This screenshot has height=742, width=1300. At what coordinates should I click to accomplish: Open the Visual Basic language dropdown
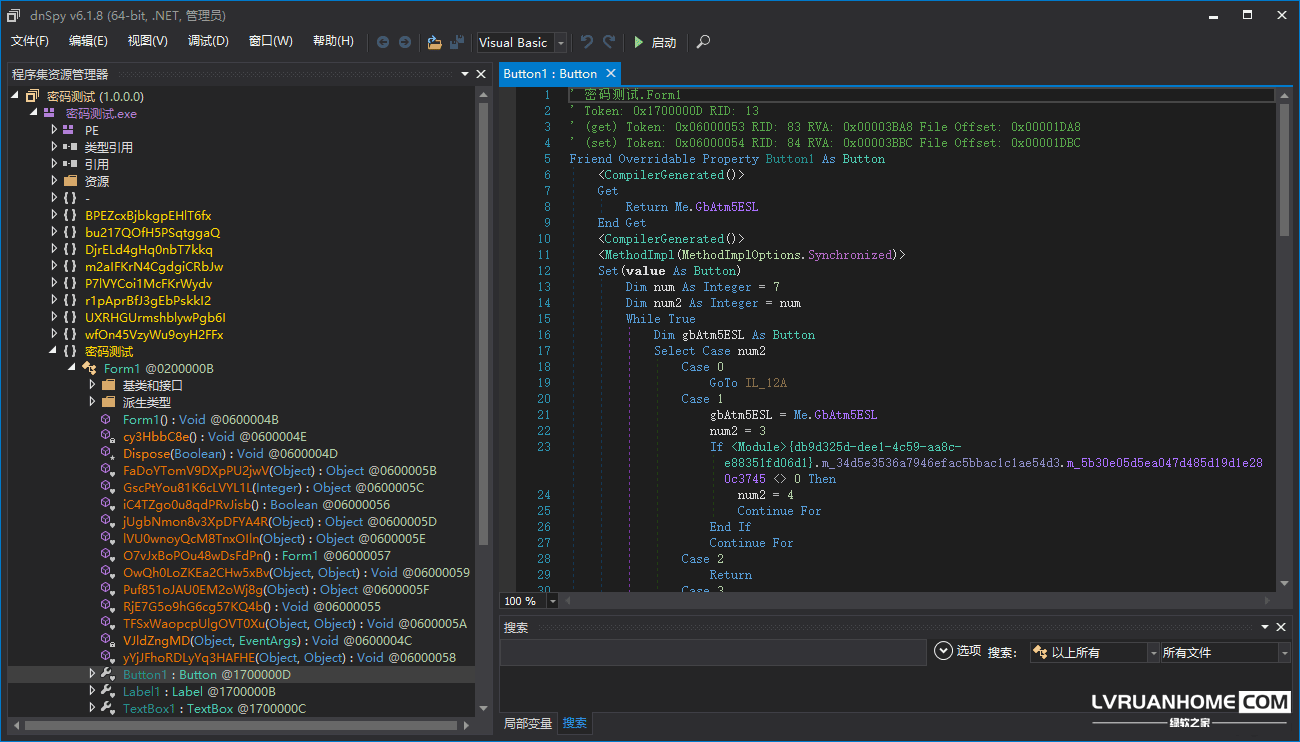[561, 43]
